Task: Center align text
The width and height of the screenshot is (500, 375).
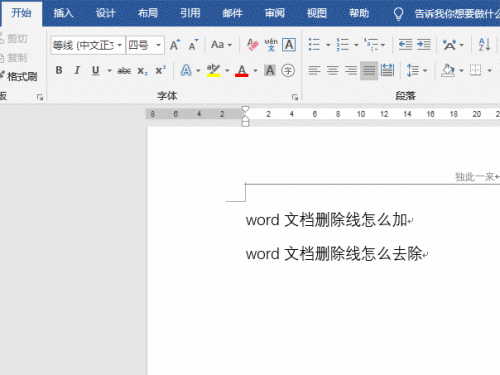Action: tap(332, 71)
